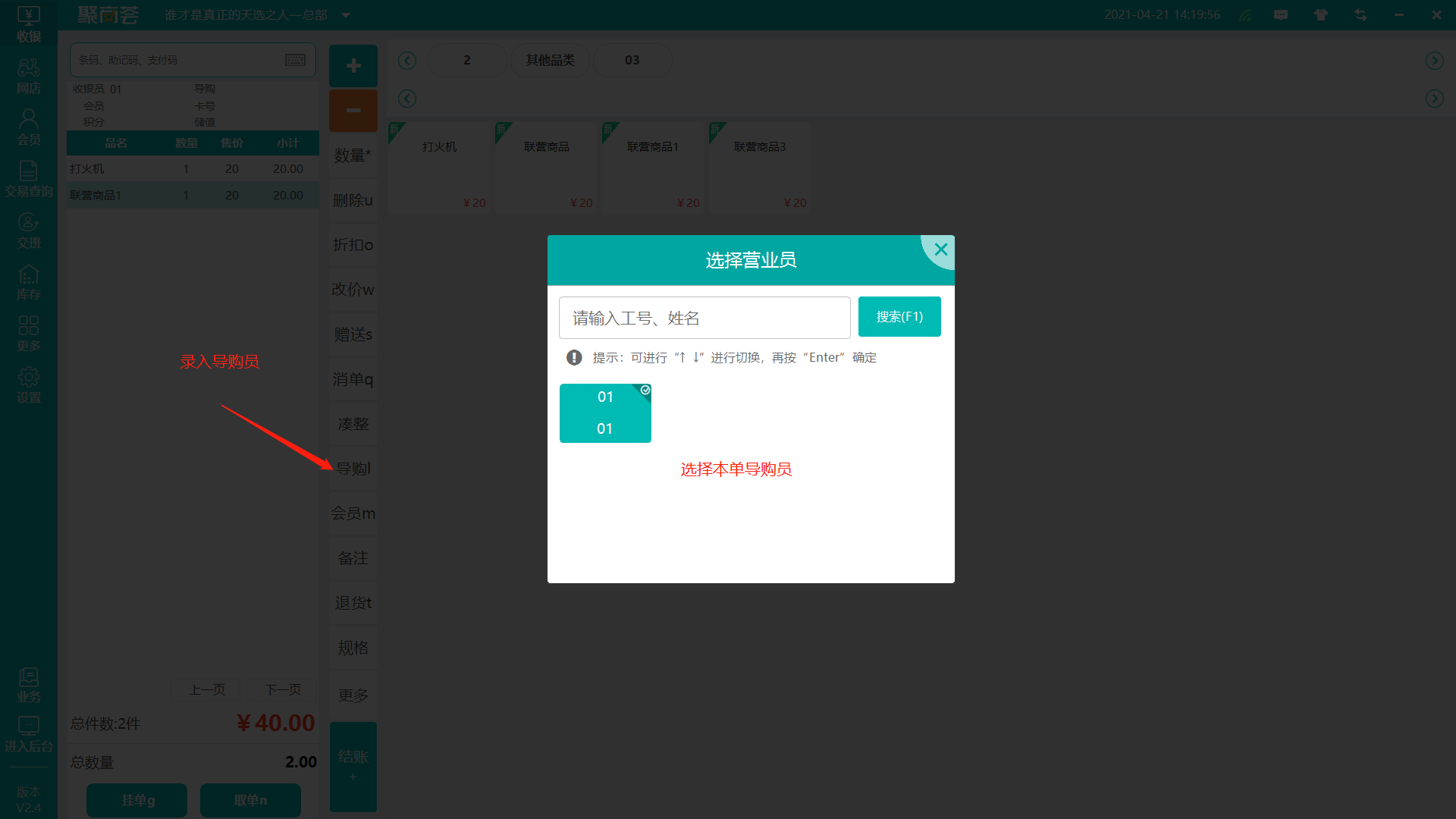Select salesperson card 01
This screenshot has width=1456, height=819.
point(605,413)
